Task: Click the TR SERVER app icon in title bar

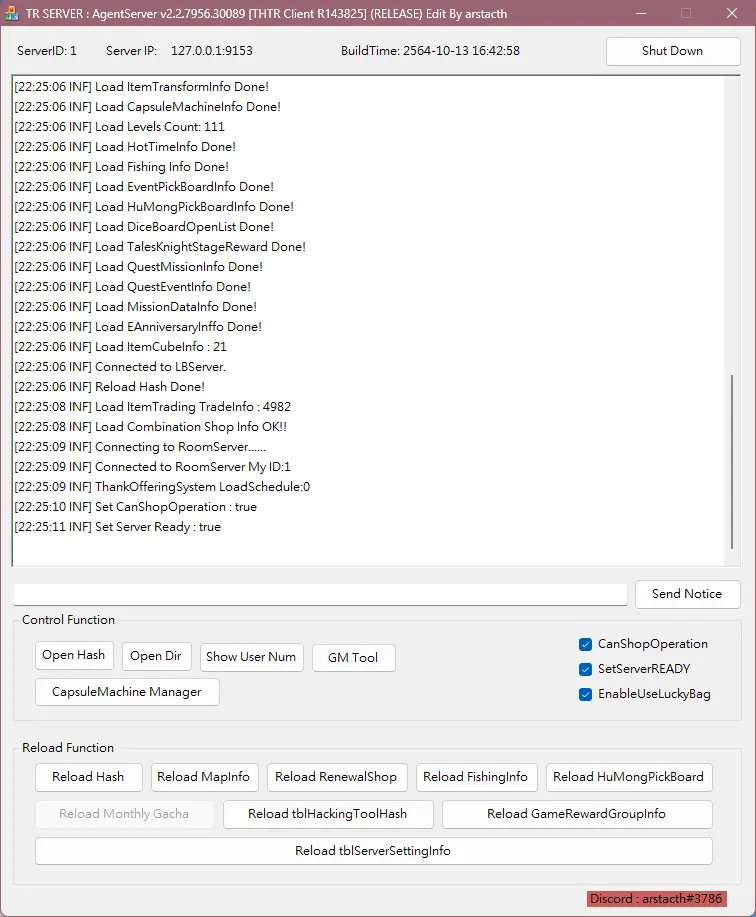Action: point(12,13)
